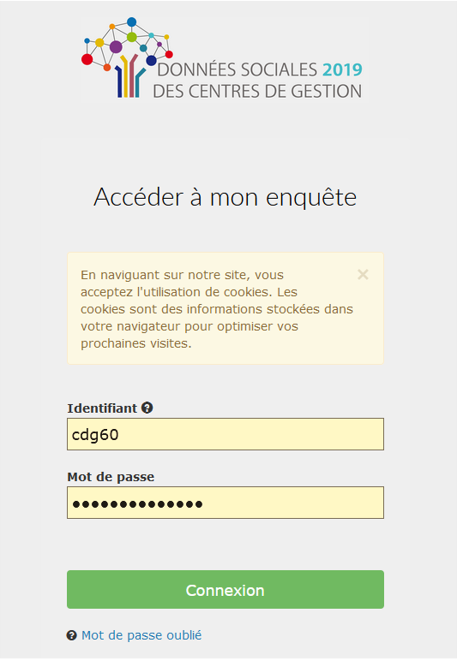Click the cookie notice paragraph text
Screen dimensions: 457x659
[x=217, y=309]
